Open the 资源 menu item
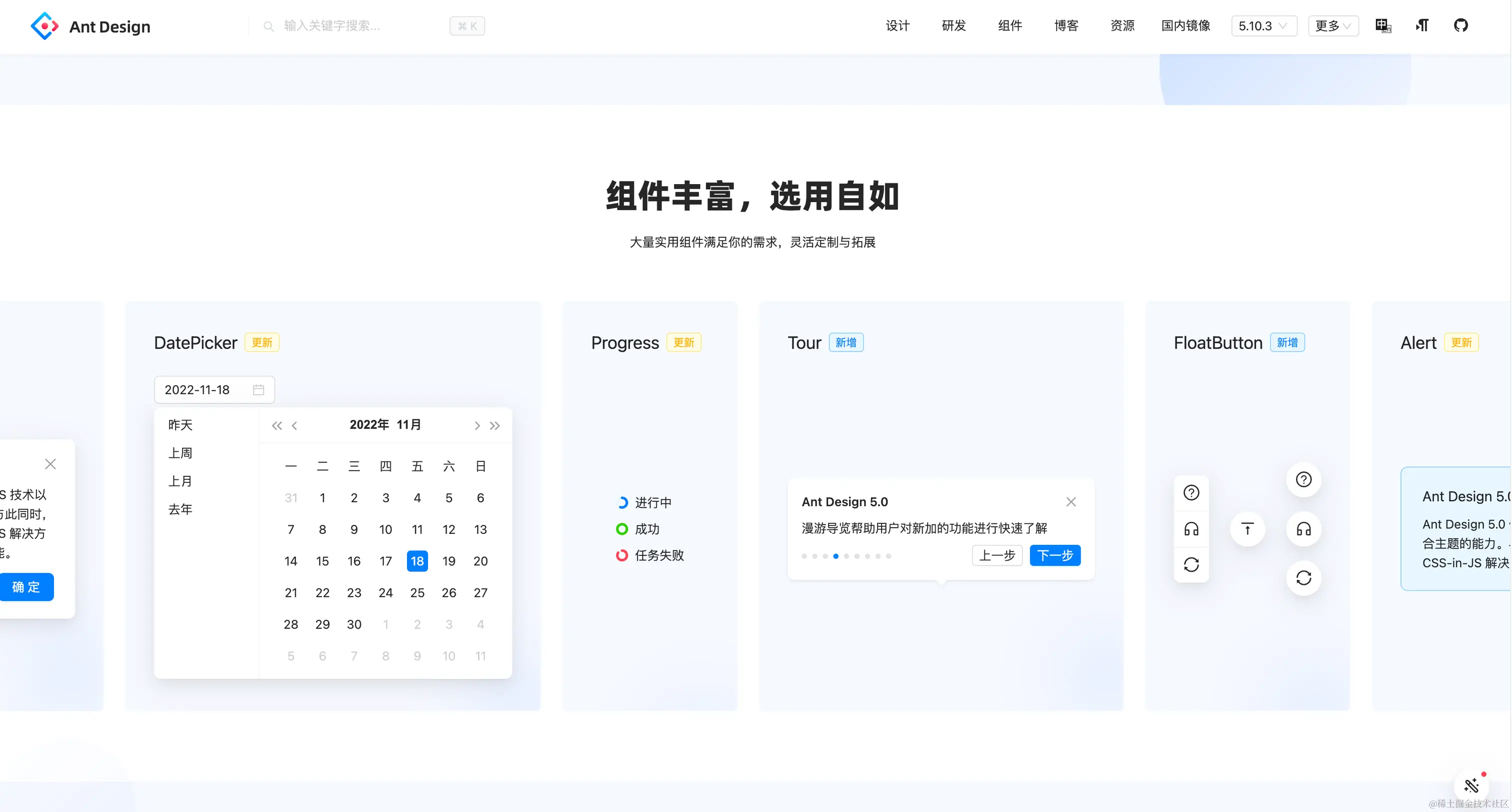Viewport: 1512px width, 812px height. pyautogui.click(x=1122, y=26)
